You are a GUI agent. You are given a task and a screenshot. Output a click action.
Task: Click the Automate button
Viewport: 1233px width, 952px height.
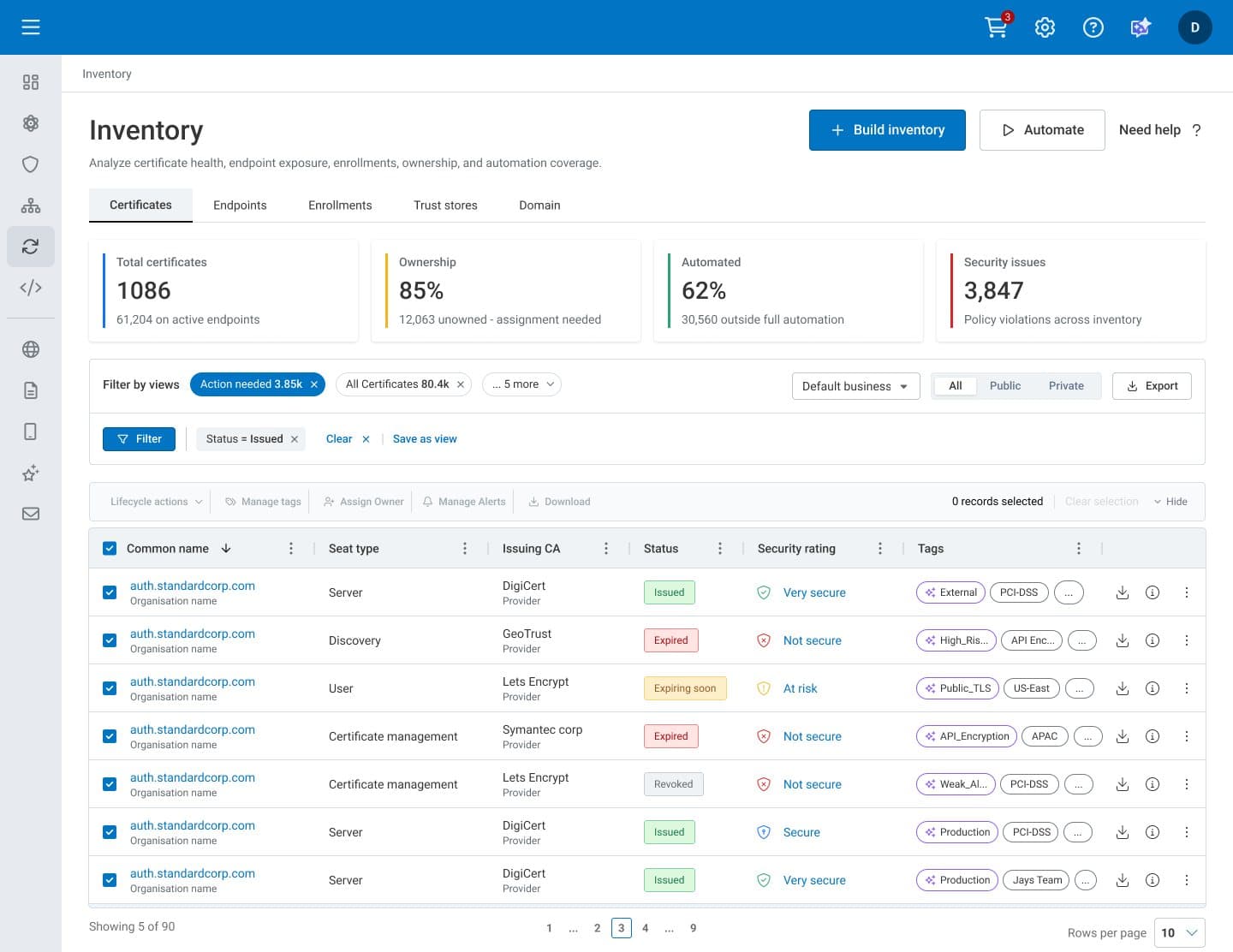(1042, 130)
